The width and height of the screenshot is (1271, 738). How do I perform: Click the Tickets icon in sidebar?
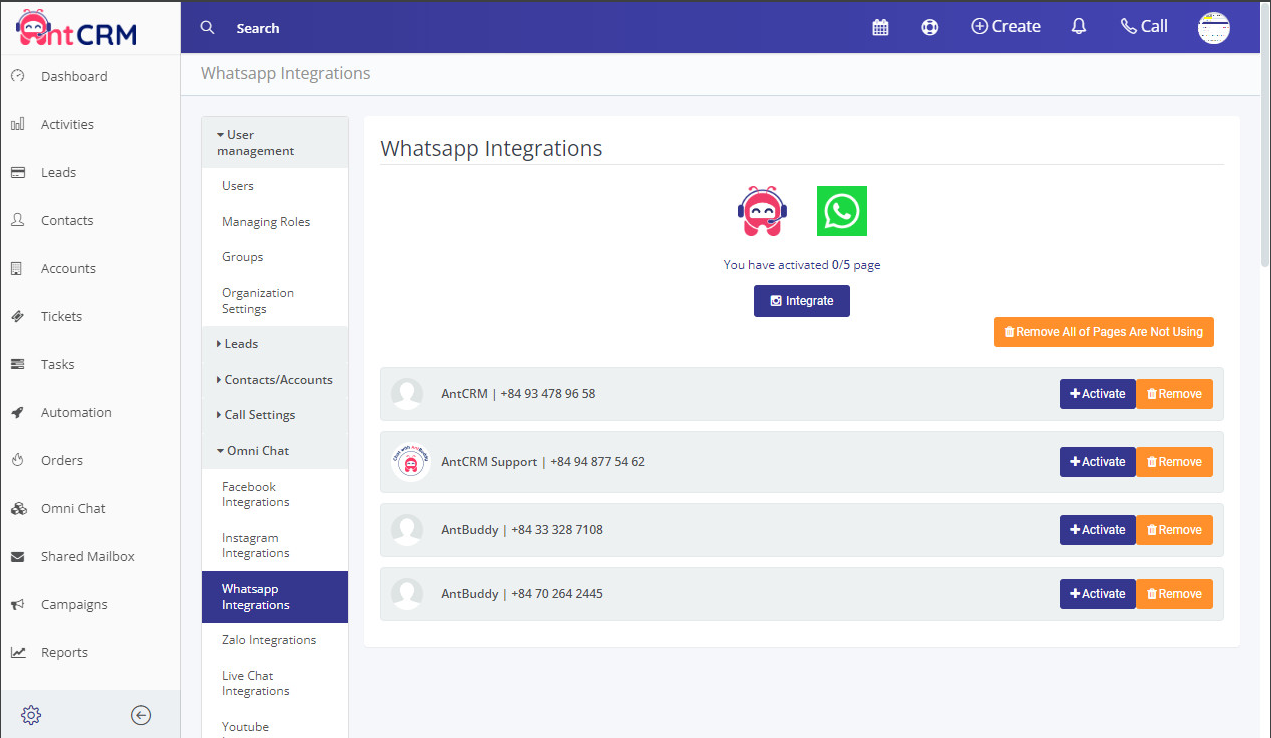[x=18, y=316]
